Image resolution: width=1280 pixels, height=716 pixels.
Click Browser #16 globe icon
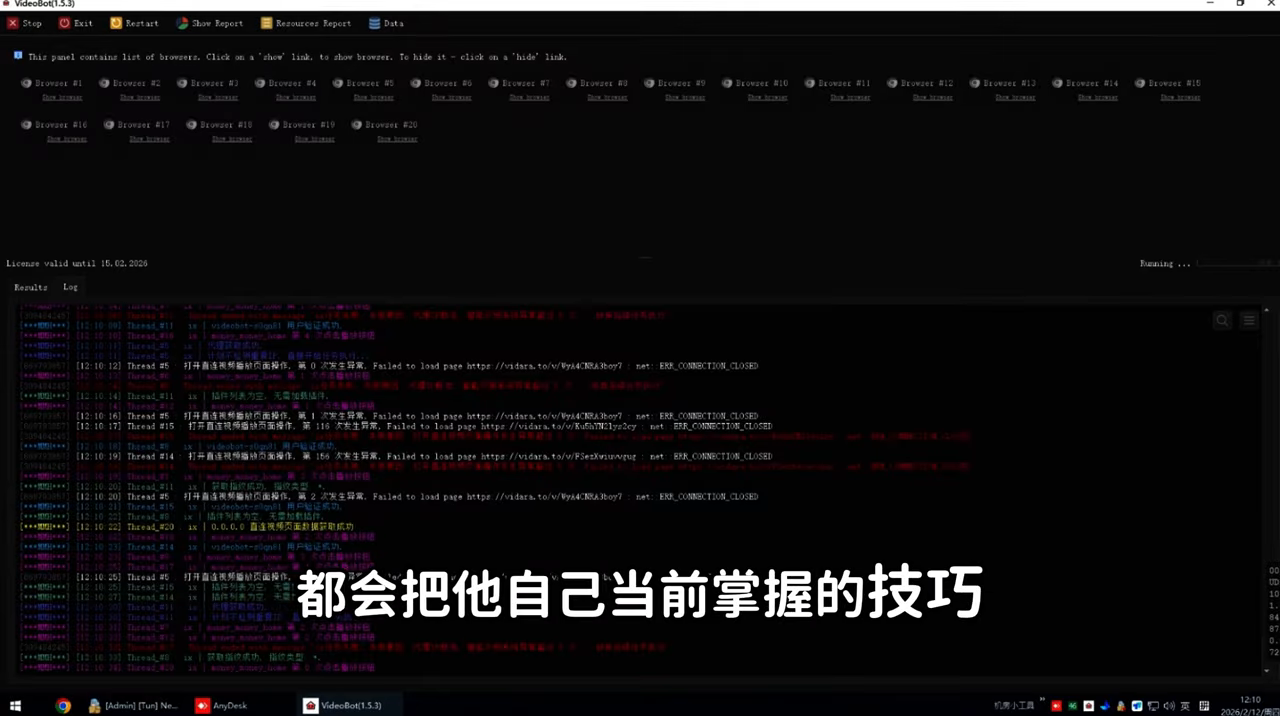(26, 125)
